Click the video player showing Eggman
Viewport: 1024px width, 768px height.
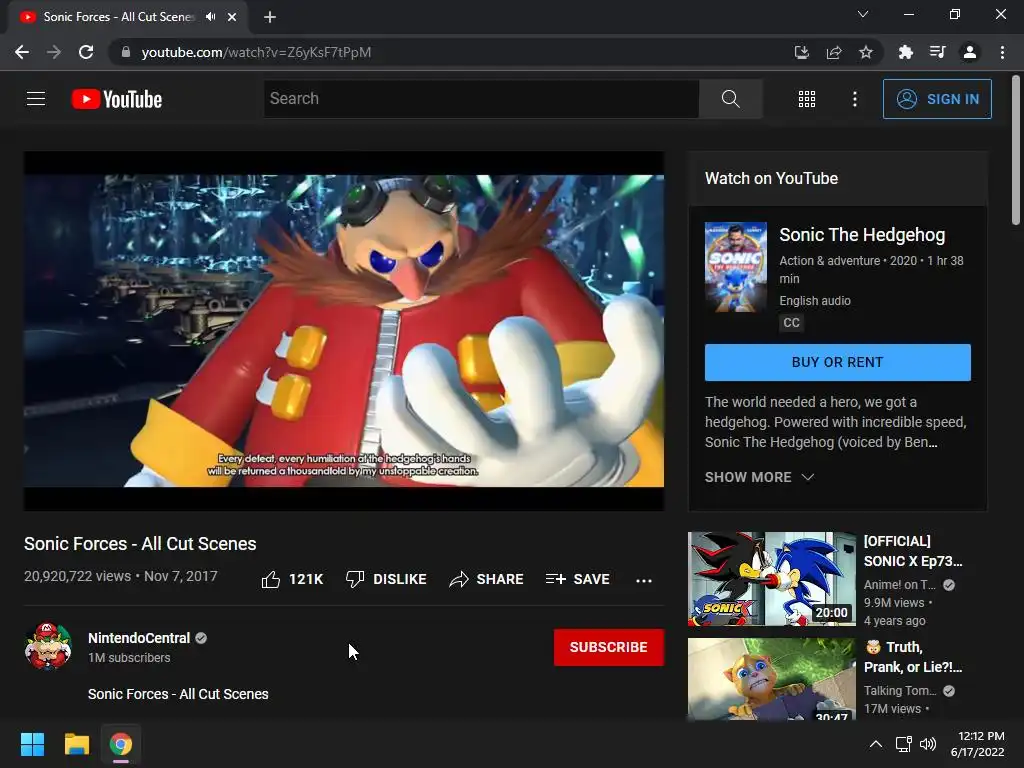point(344,331)
